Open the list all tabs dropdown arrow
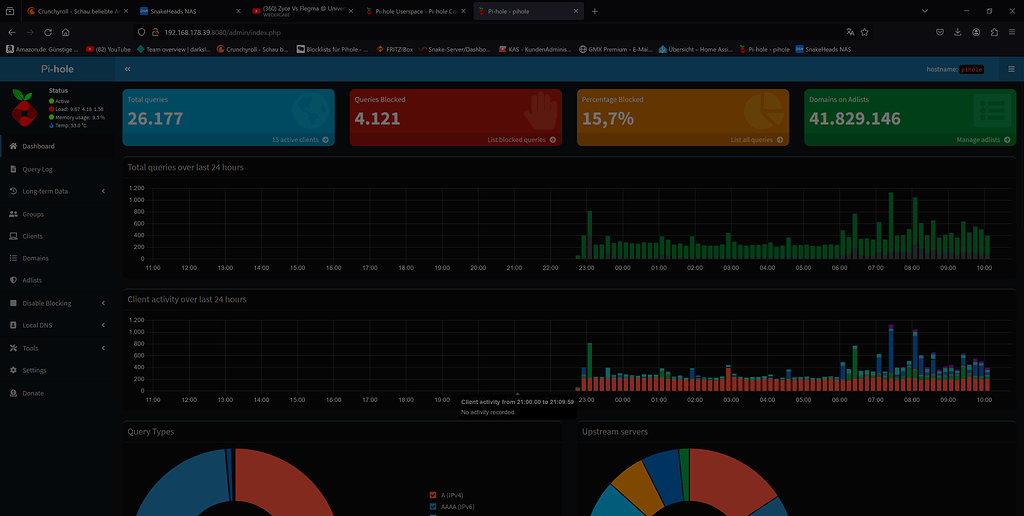The width and height of the screenshot is (1024, 516). click(x=925, y=11)
